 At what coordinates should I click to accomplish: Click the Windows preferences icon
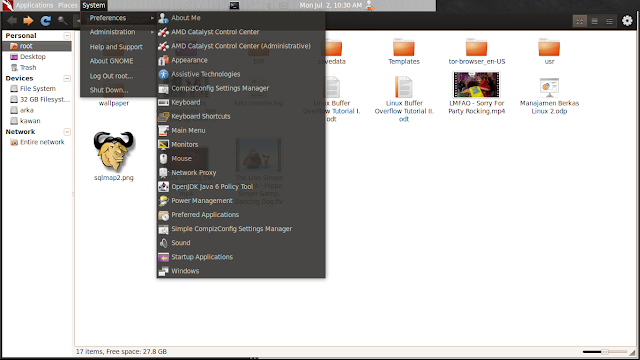163,271
